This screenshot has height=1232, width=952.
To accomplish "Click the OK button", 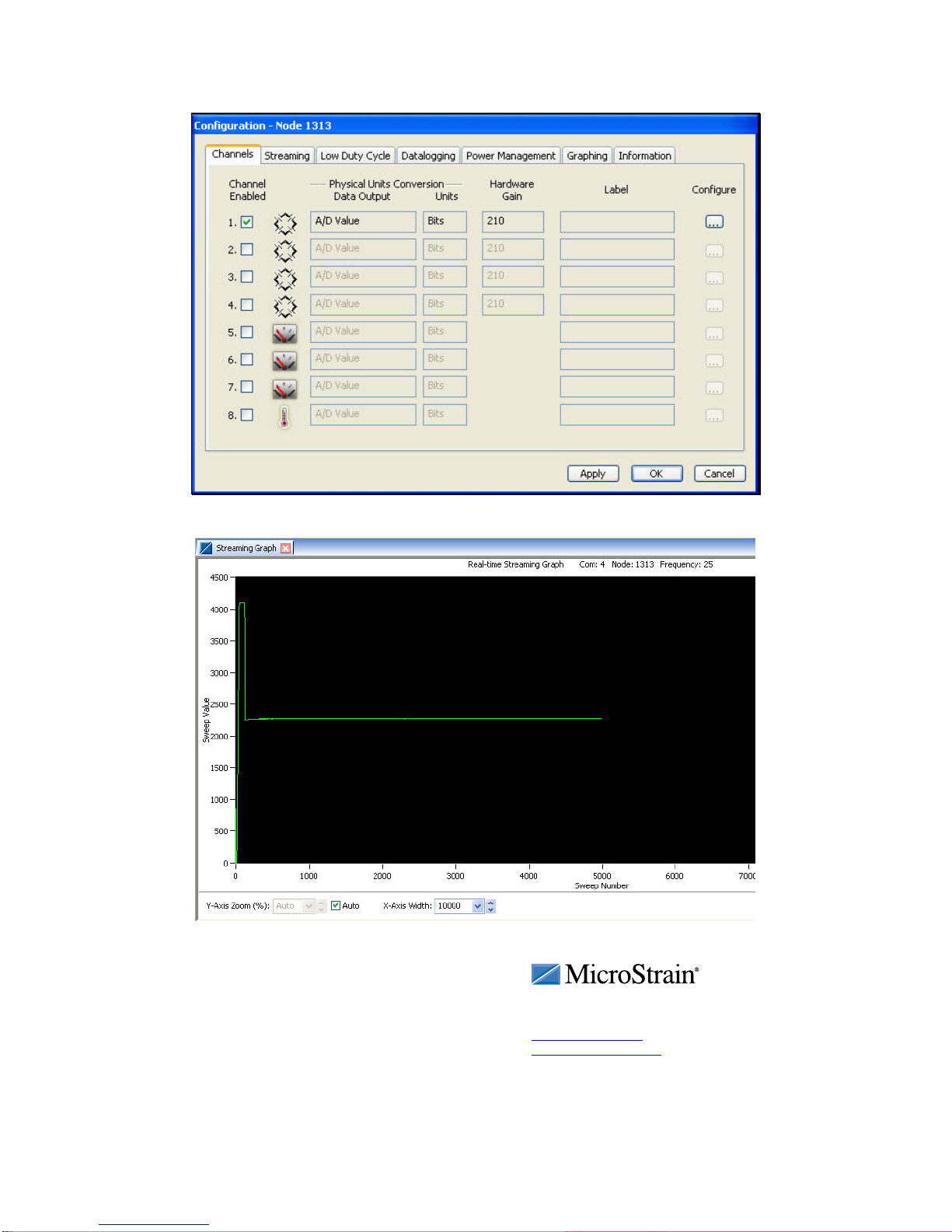I will tap(657, 473).
